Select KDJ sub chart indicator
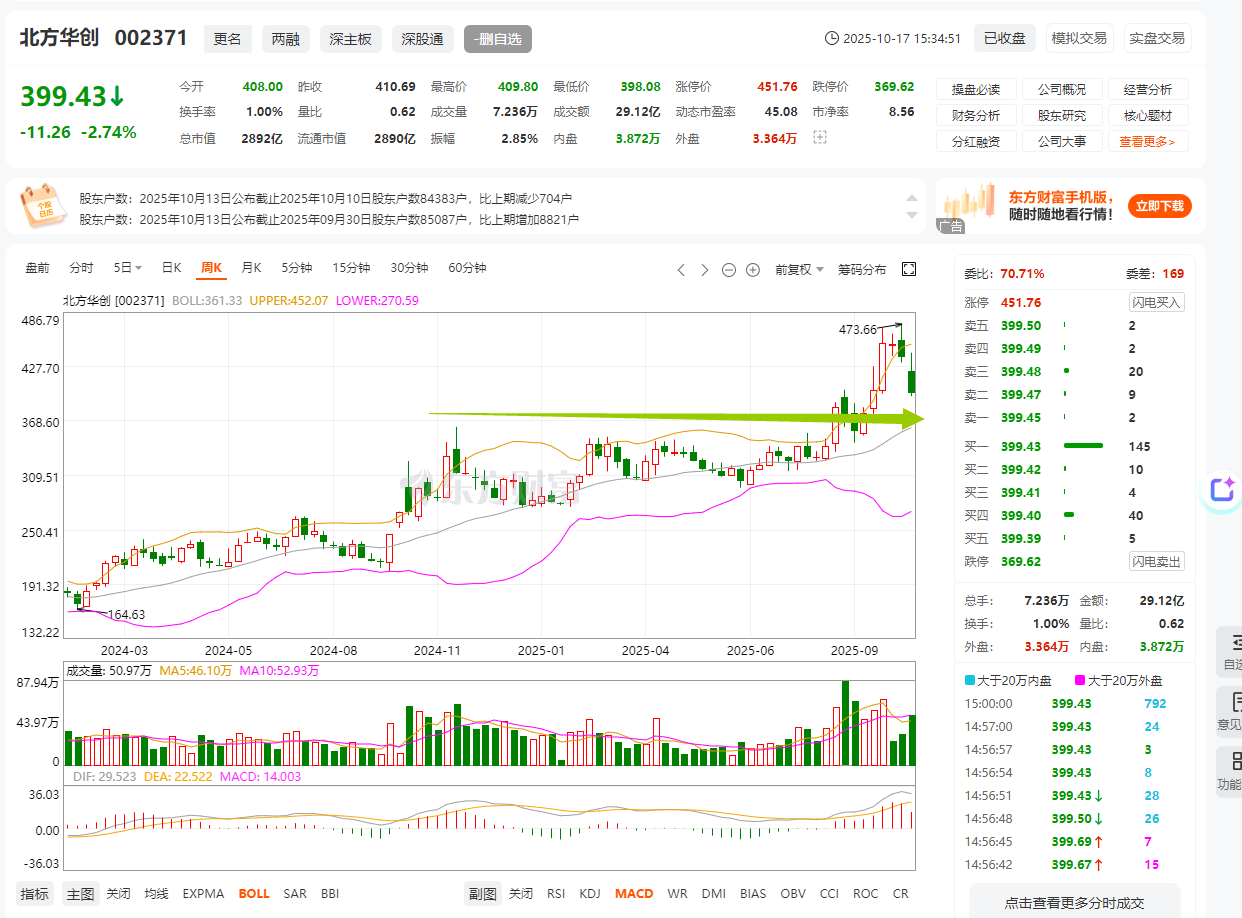Screen dimensions: 1242x918 pyautogui.click(x=590, y=893)
